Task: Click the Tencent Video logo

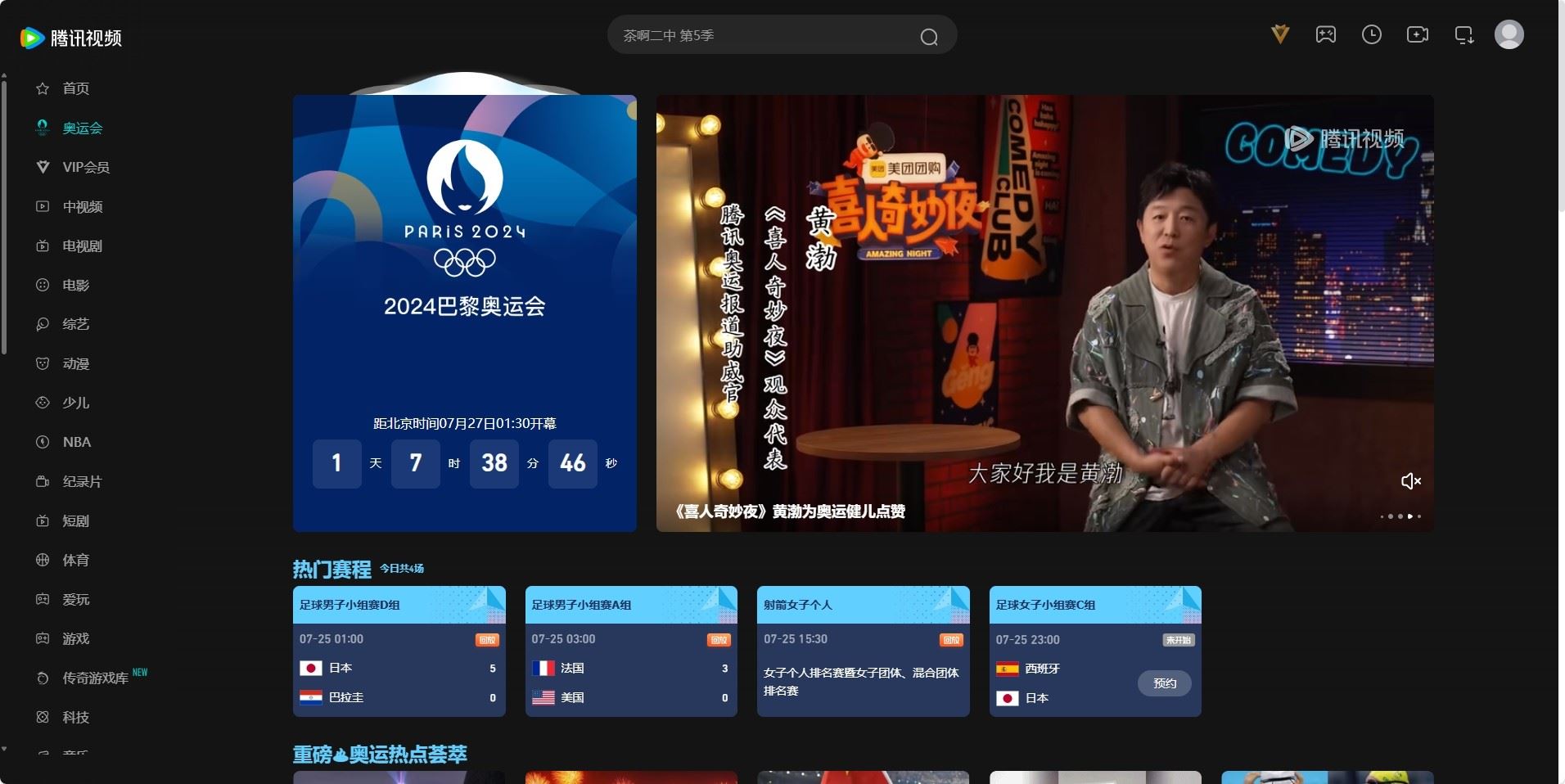Action: coord(71,38)
